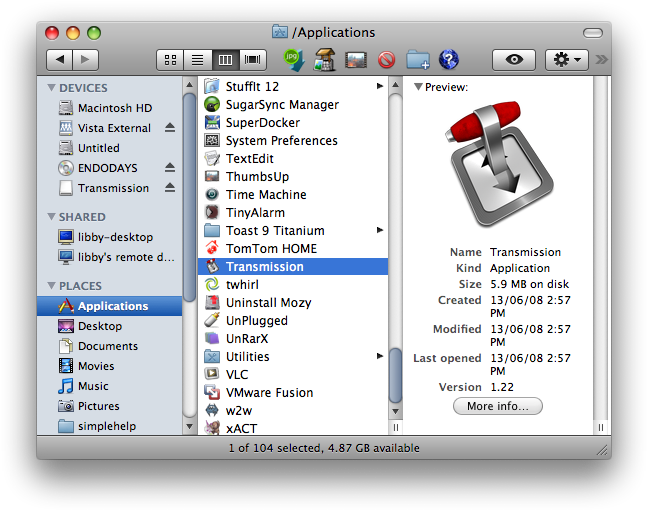Click the green jpg download toolbar icon

click(294, 59)
